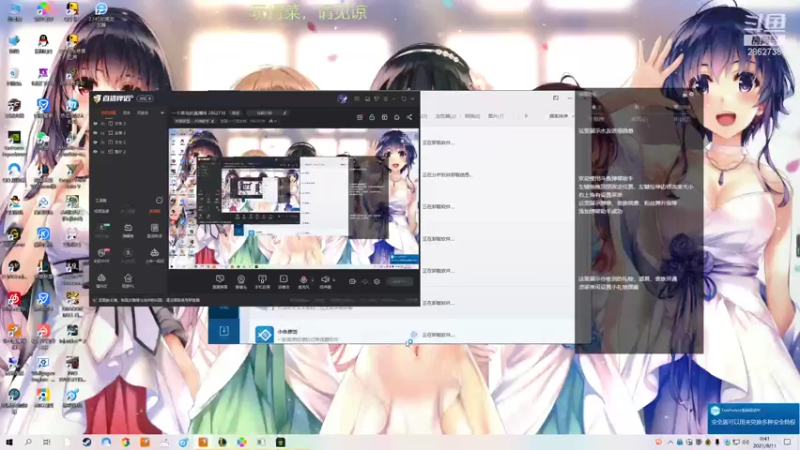Open the user avatar in streaming app titlebar
This screenshot has width=800, height=450.
click(342, 98)
